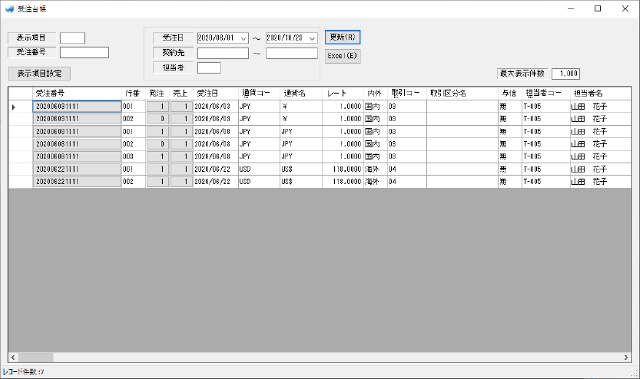Click the left scroll arrow of the grid
This screenshot has width=640, height=379.
click(13, 357)
